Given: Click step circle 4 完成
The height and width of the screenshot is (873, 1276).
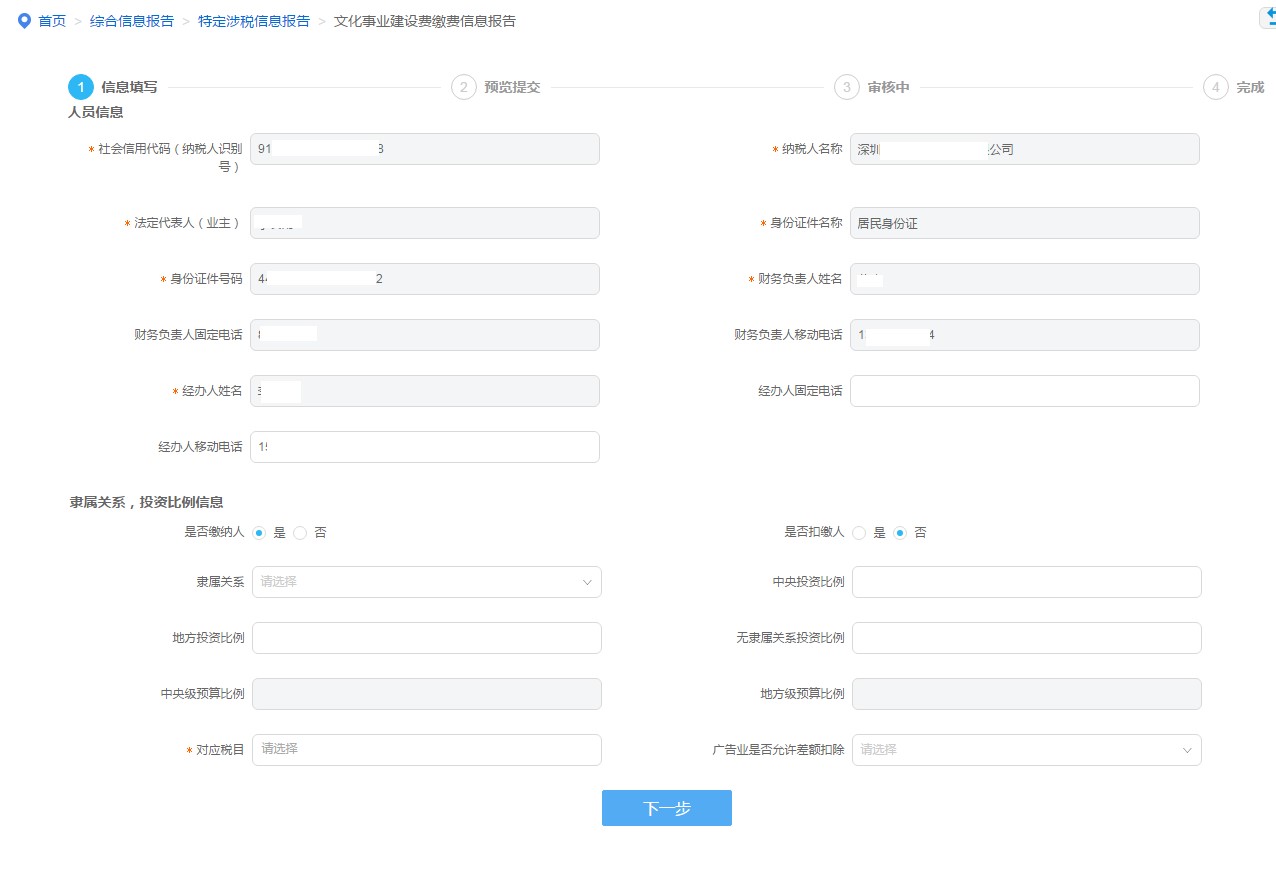Looking at the screenshot, I should pyautogui.click(x=1215, y=87).
